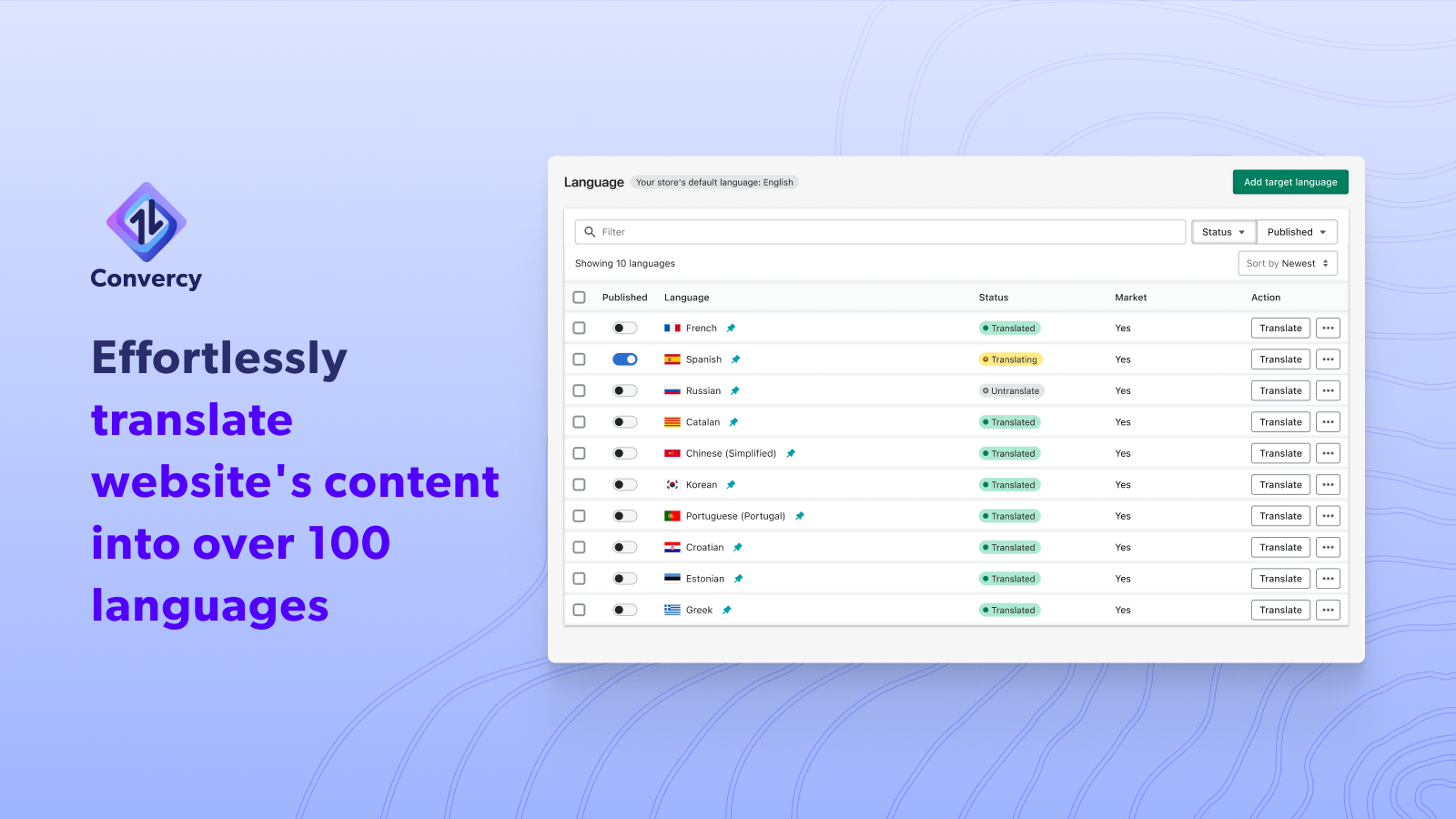Click the pin icon next to Spanish
Image resolution: width=1456 pixels, height=819 pixels.
[735, 359]
